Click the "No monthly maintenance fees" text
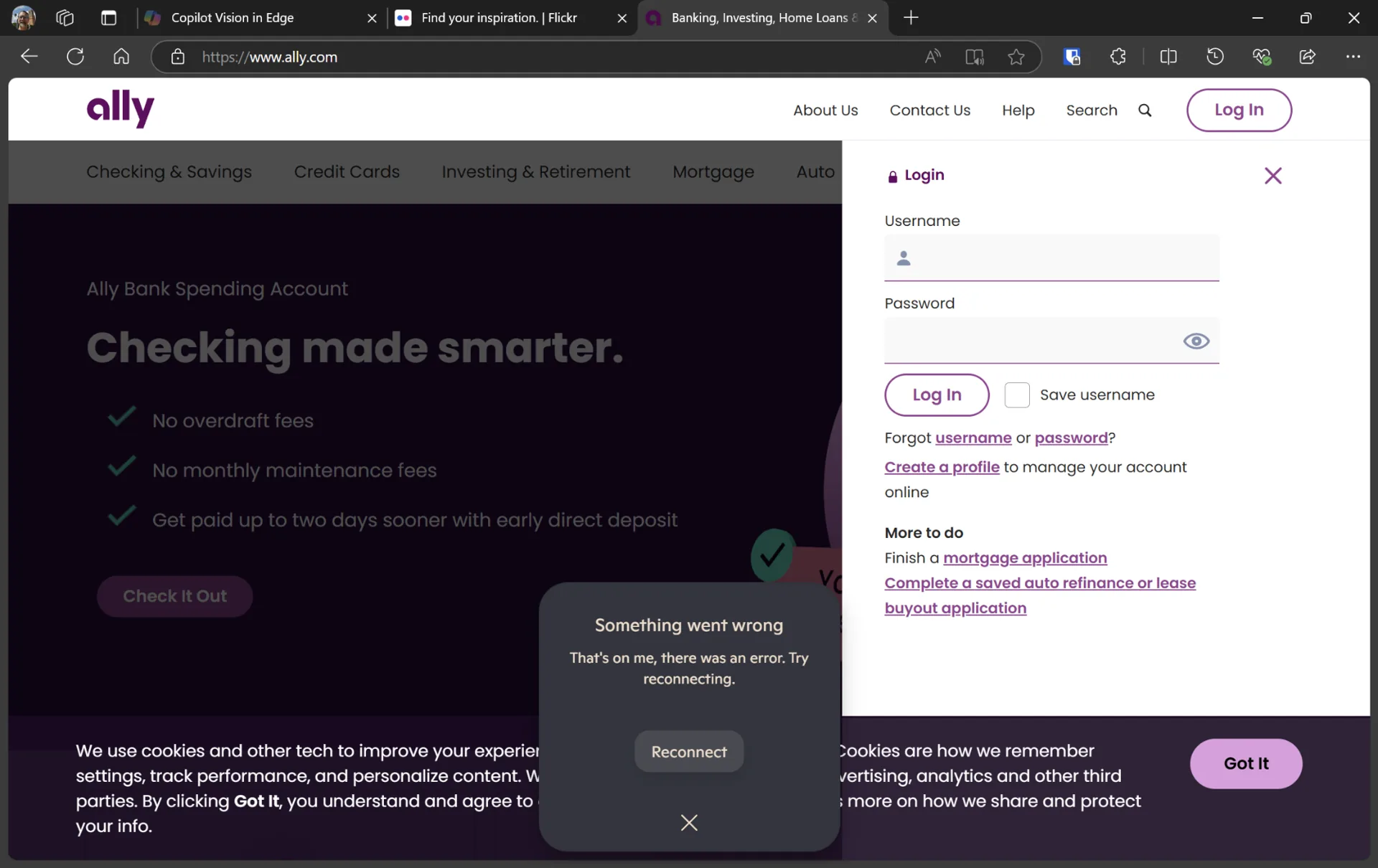1378x868 pixels. point(294,471)
